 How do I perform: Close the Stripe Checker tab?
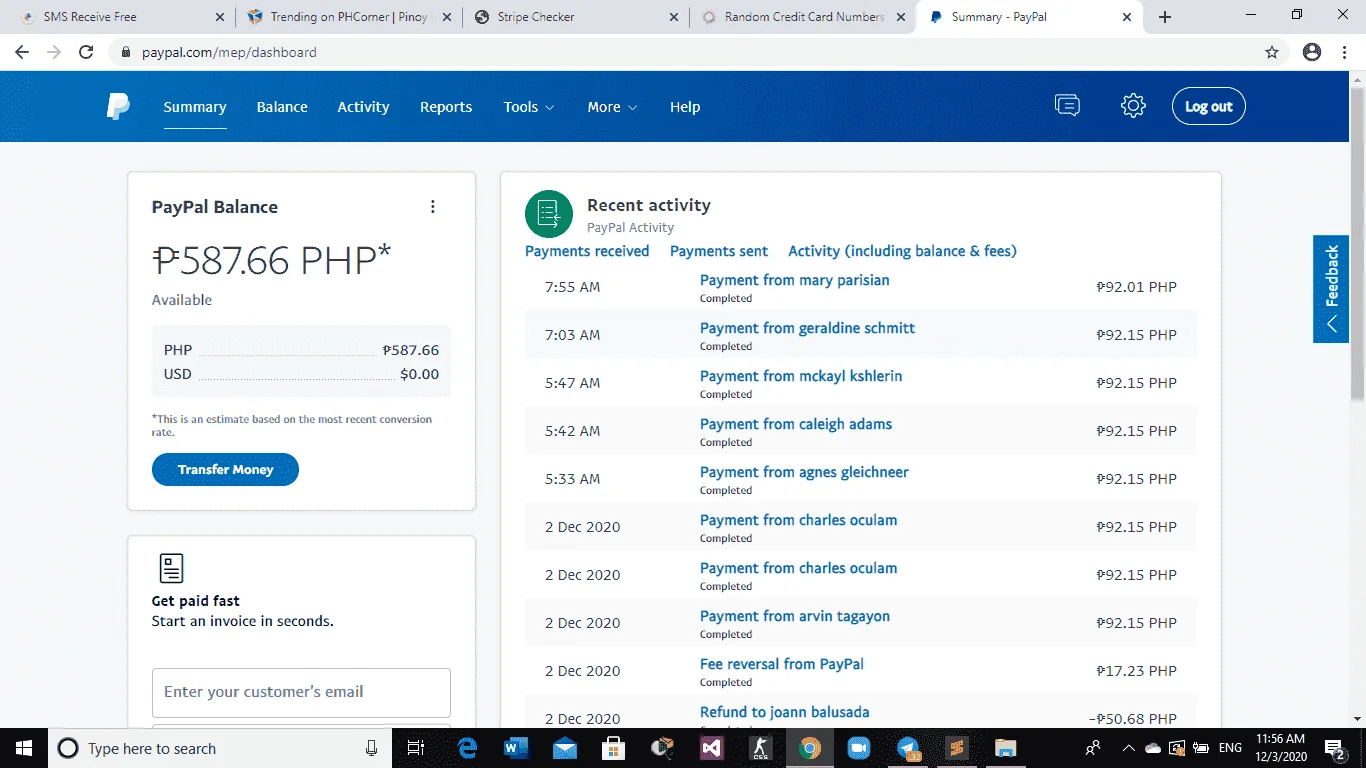(x=673, y=17)
